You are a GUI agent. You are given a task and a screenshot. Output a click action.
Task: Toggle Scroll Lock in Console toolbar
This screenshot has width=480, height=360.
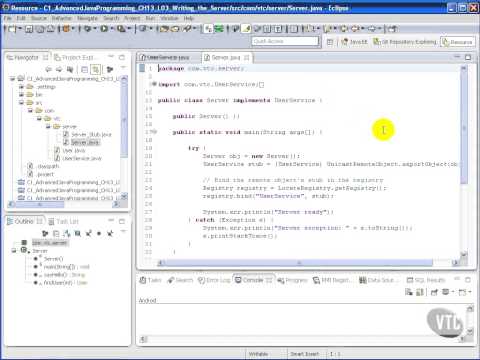point(420,292)
